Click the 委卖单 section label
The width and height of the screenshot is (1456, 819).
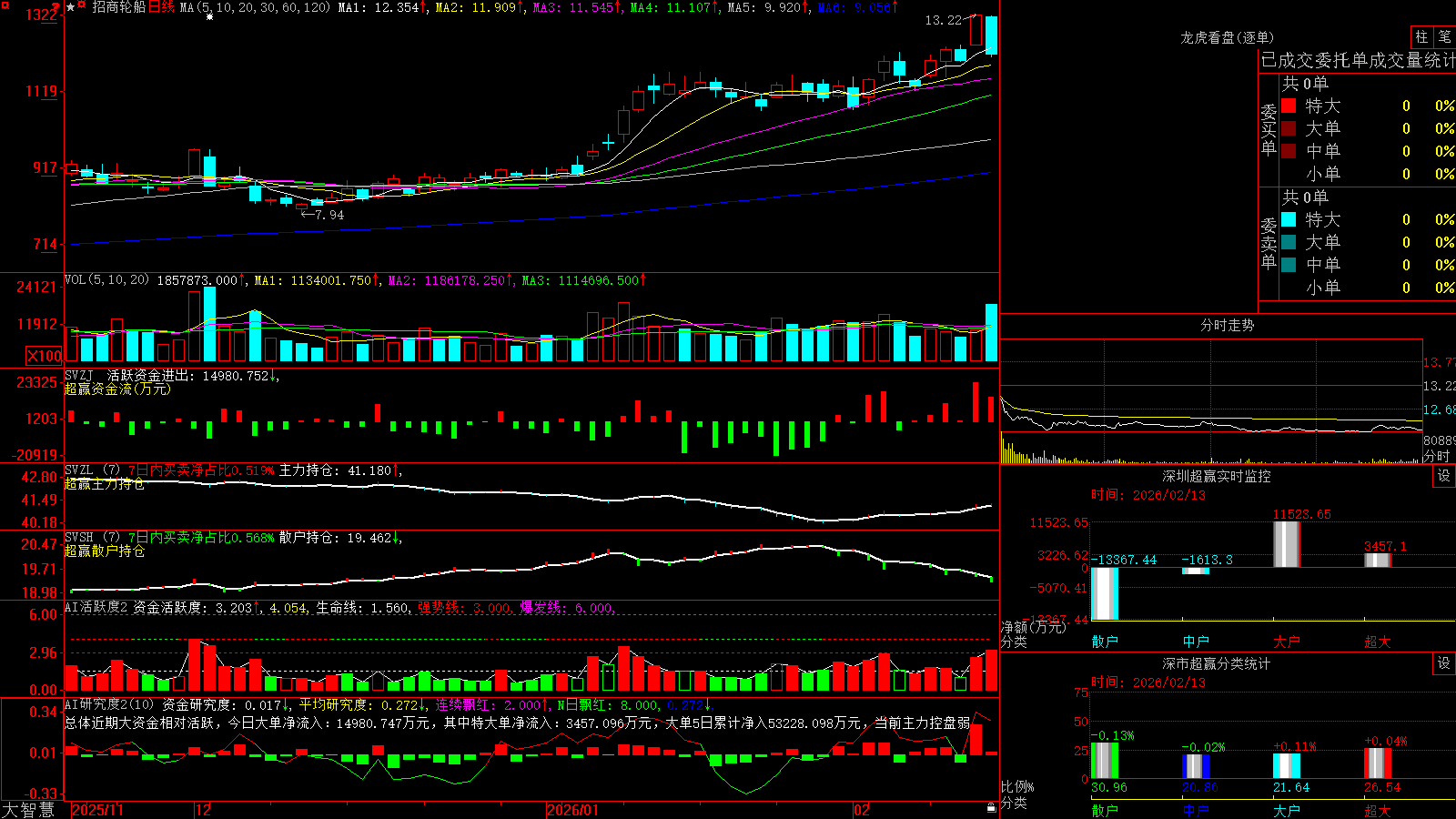coord(1269,243)
